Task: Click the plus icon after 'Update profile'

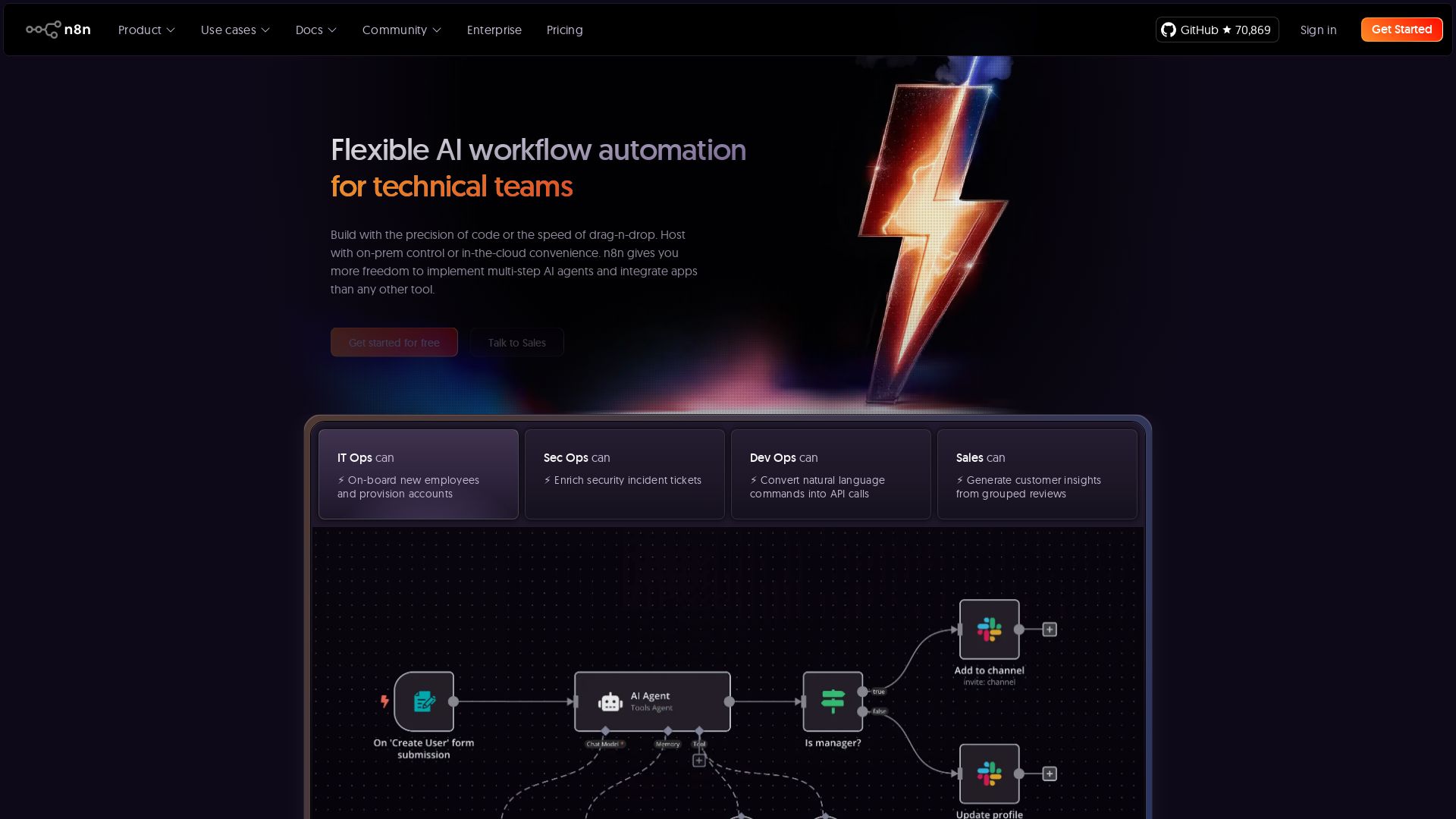Action: coord(1050,773)
